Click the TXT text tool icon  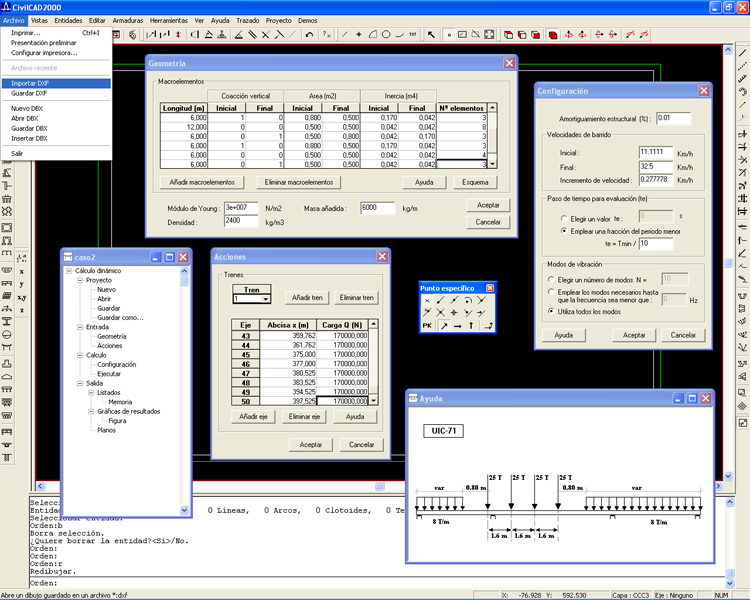point(413,34)
